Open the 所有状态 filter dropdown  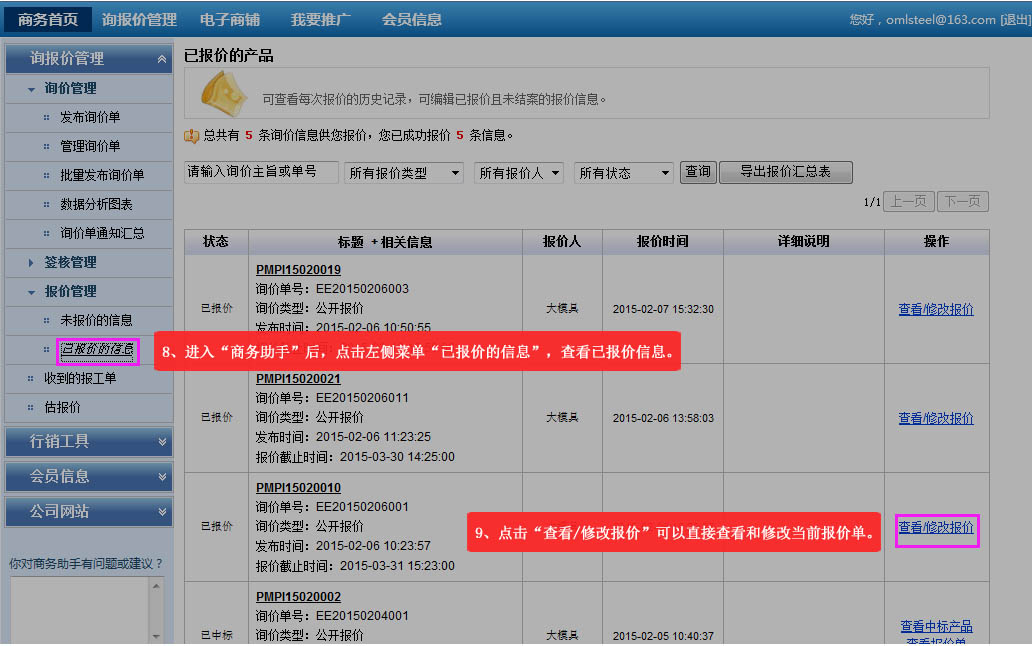624,173
